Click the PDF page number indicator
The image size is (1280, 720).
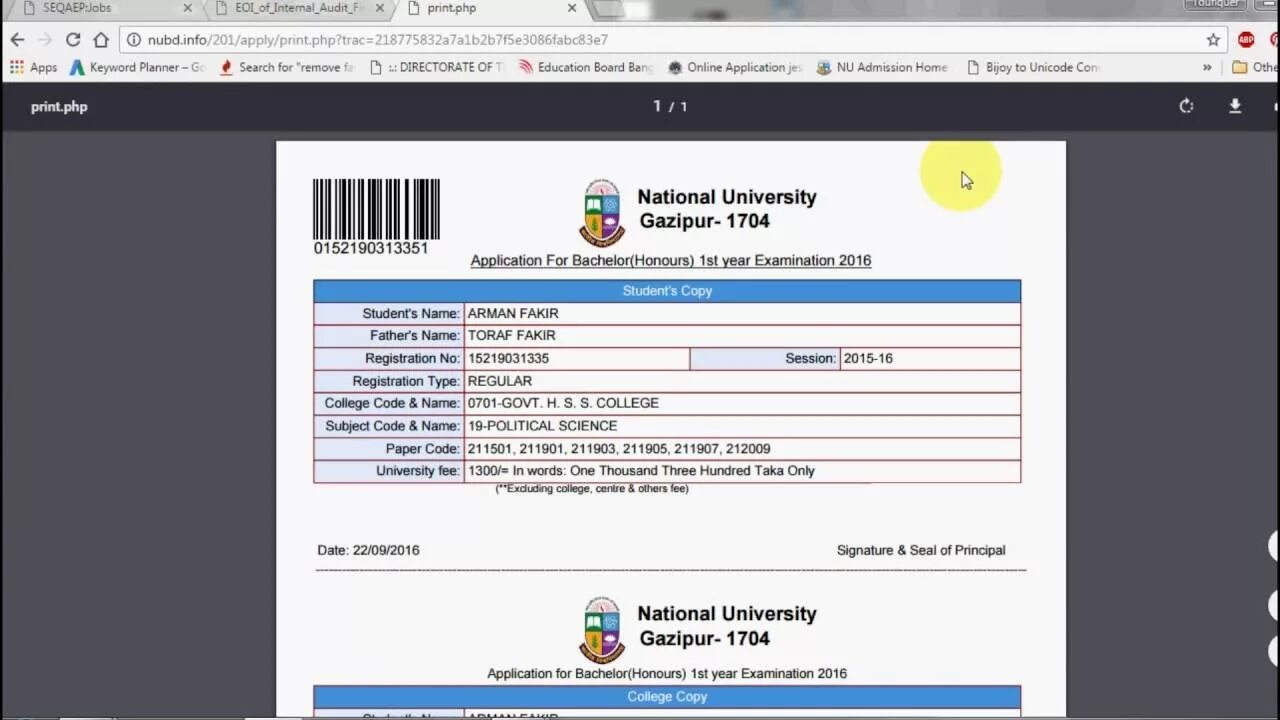pyautogui.click(x=670, y=106)
